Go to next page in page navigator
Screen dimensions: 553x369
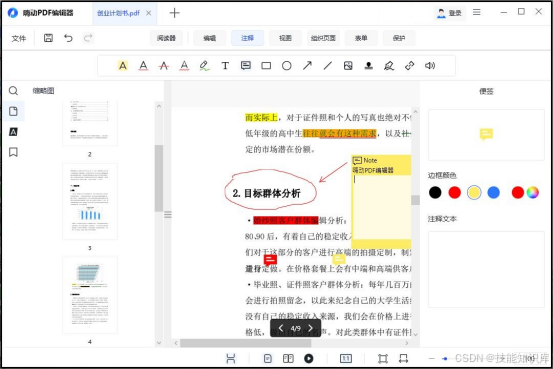[x=310, y=328]
